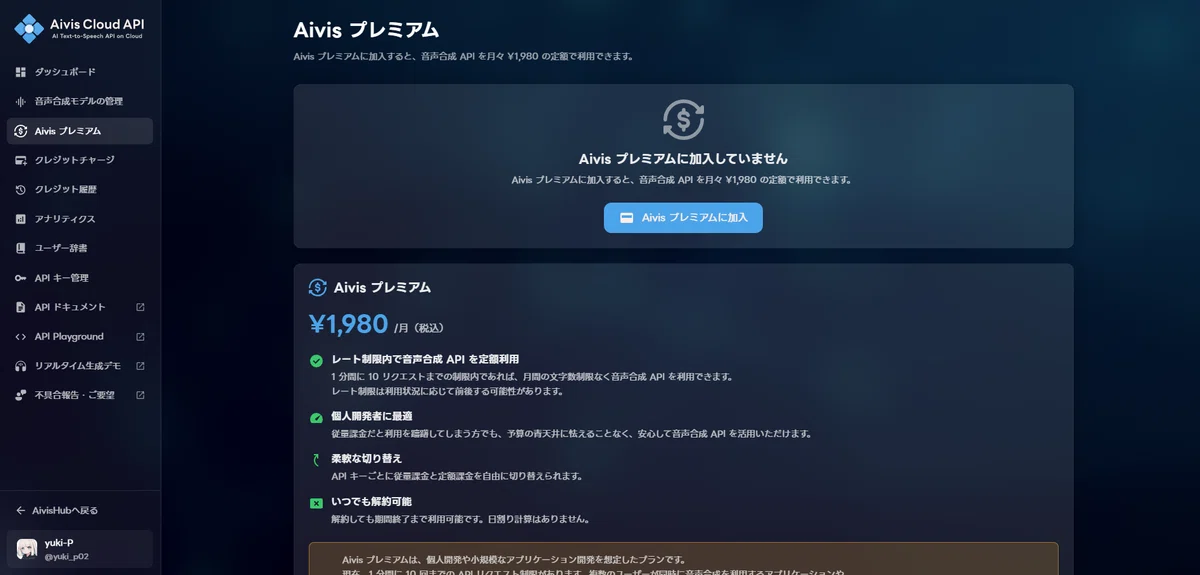This screenshot has width=1200, height=575.
Task: Click the switch arrows icon for 柔軟な切り替え
Action: pyautogui.click(x=316, y=460)
